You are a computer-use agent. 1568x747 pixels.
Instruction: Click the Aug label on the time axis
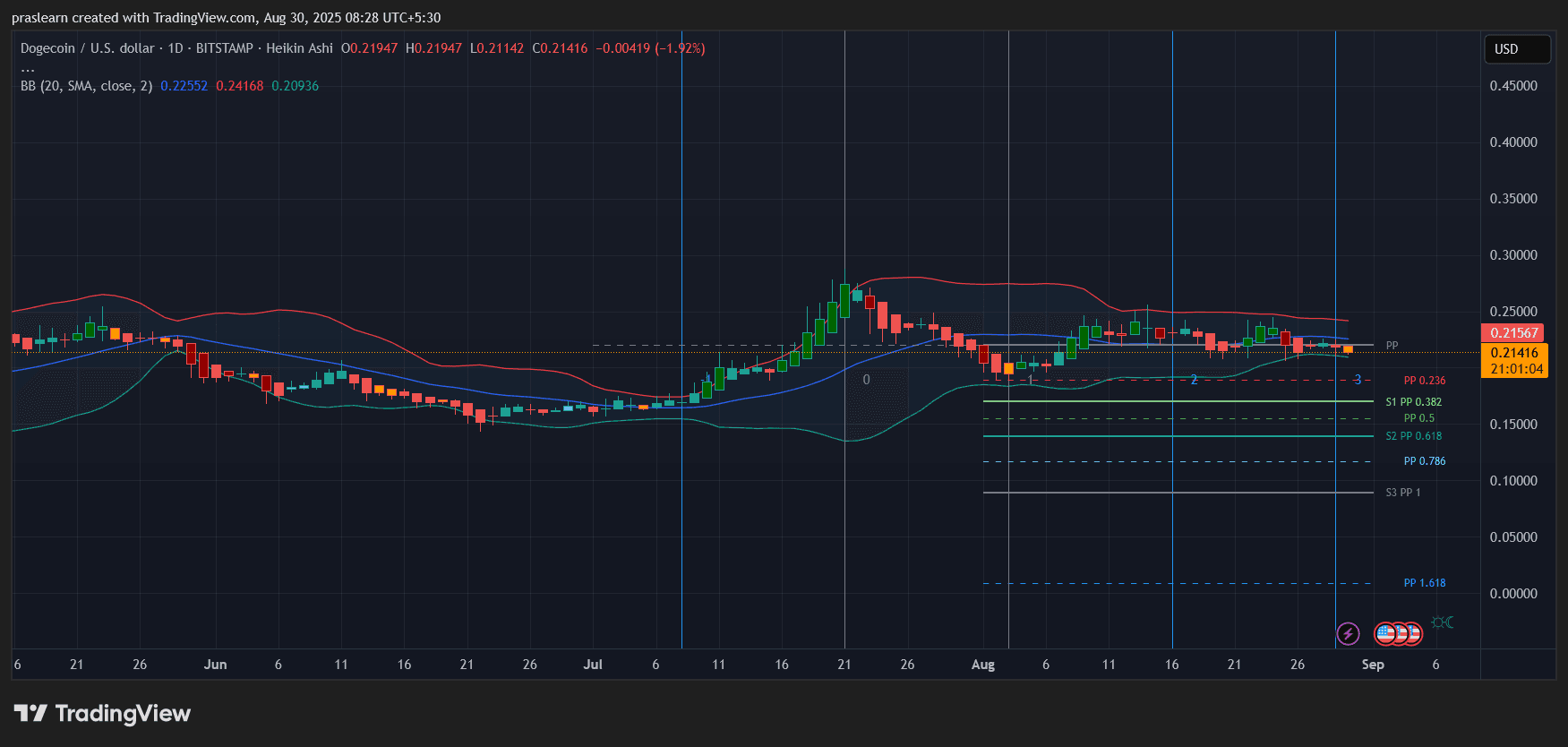(x=982, y=665)
